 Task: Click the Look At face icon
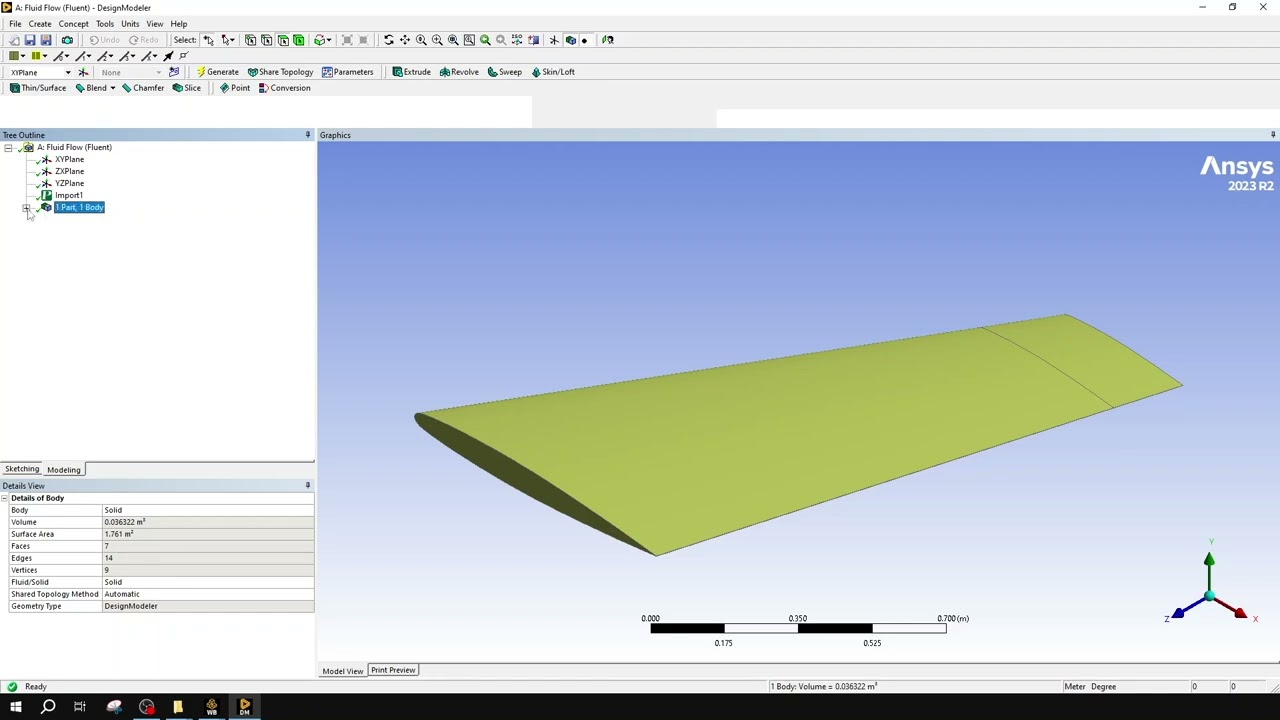click(607, 40)
